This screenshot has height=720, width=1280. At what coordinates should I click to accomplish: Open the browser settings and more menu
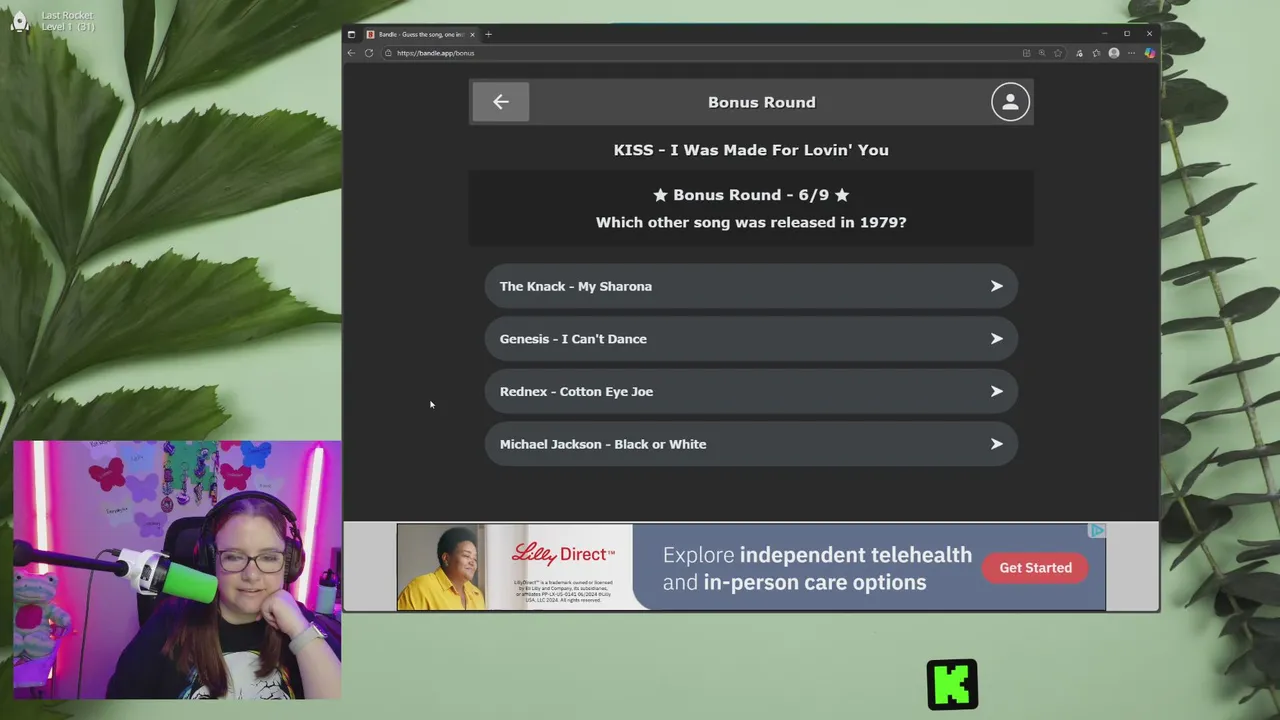click(1132, 53)
